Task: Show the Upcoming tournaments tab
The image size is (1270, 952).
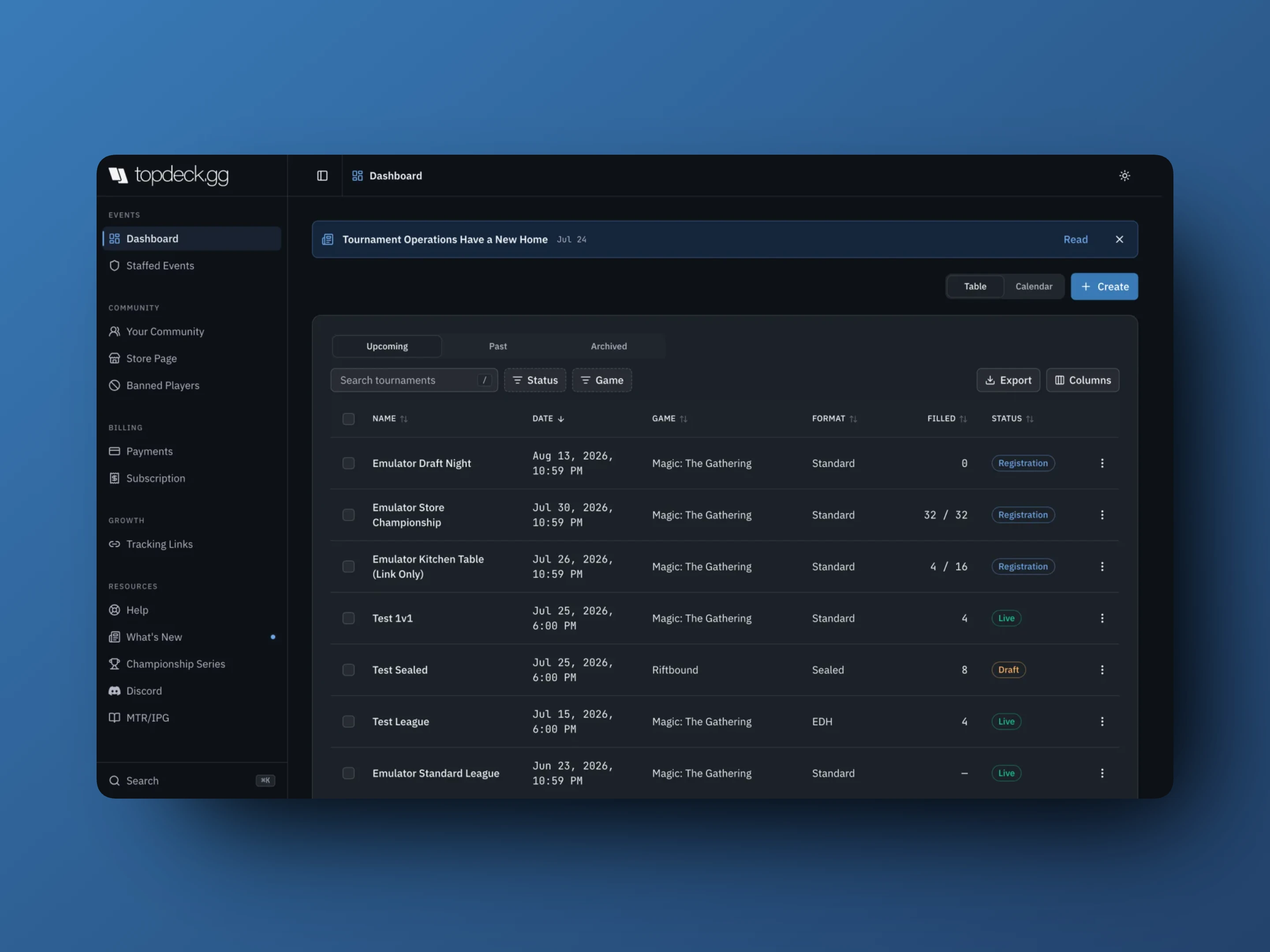Action: [x=387, y=346]
